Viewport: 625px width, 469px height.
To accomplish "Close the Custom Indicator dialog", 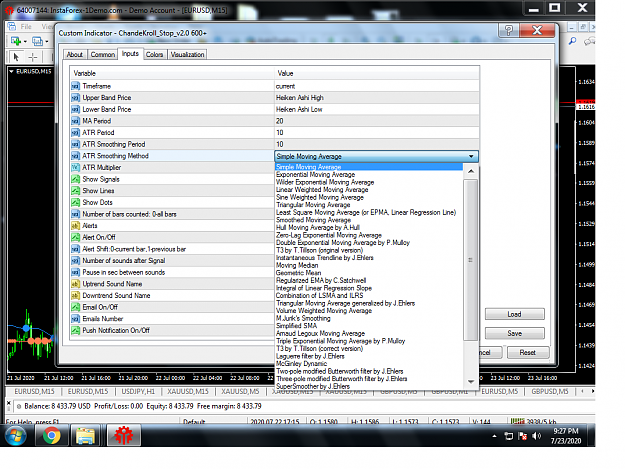I will [x=537, y=30].
